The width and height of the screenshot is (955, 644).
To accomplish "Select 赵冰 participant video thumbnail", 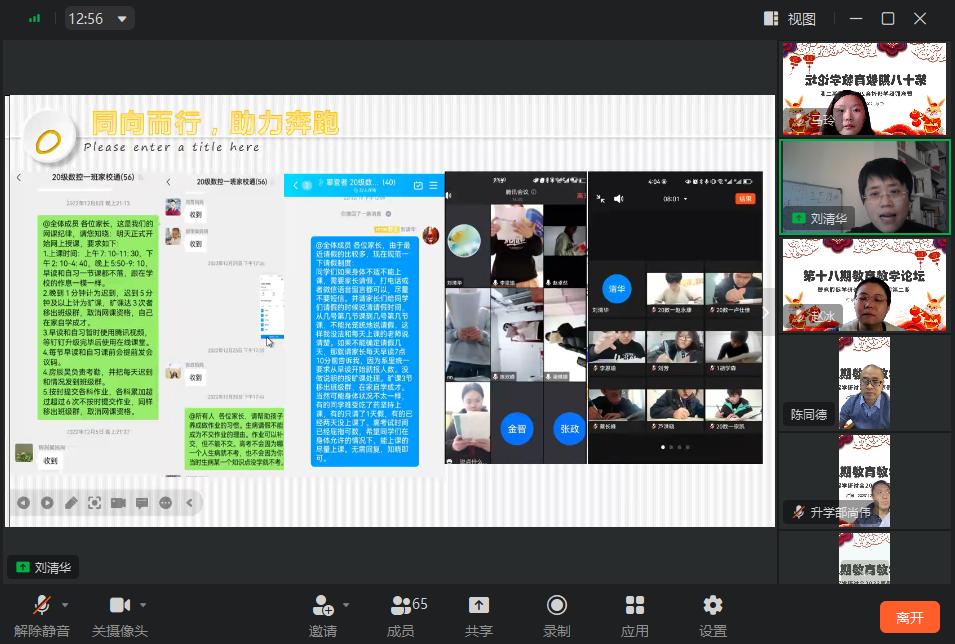I will (x=864, y=285).
